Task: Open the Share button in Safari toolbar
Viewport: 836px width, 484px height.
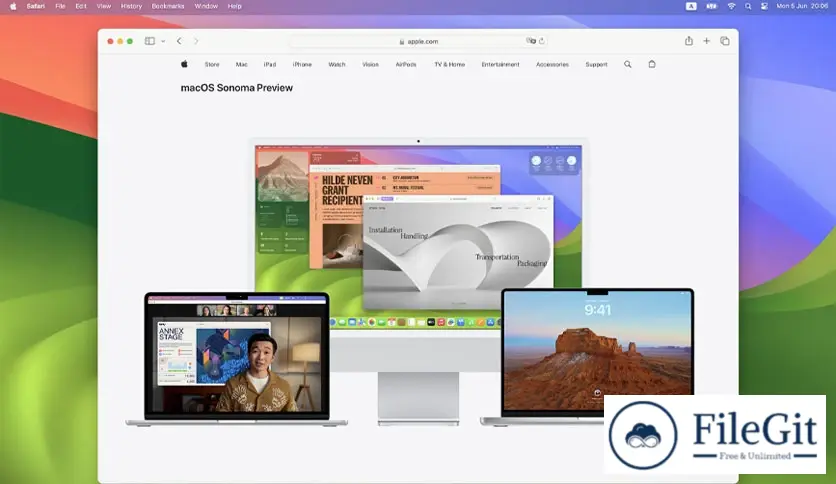Action: 689,41
